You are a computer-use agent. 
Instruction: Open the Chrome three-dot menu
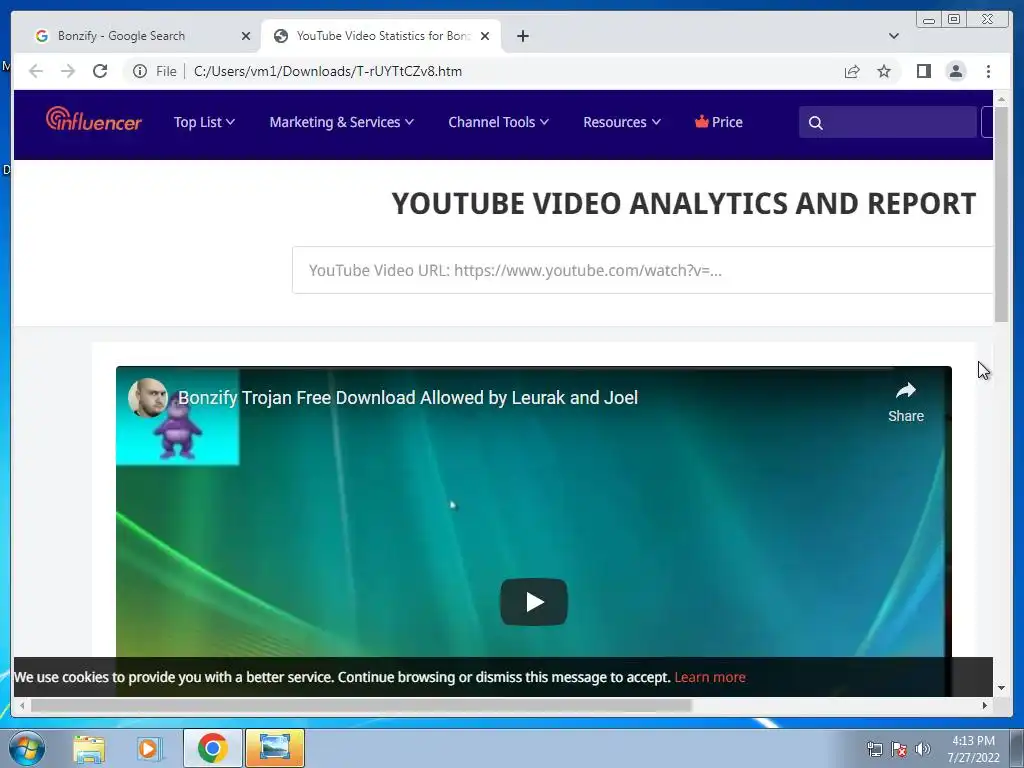(x=988, y=71)
